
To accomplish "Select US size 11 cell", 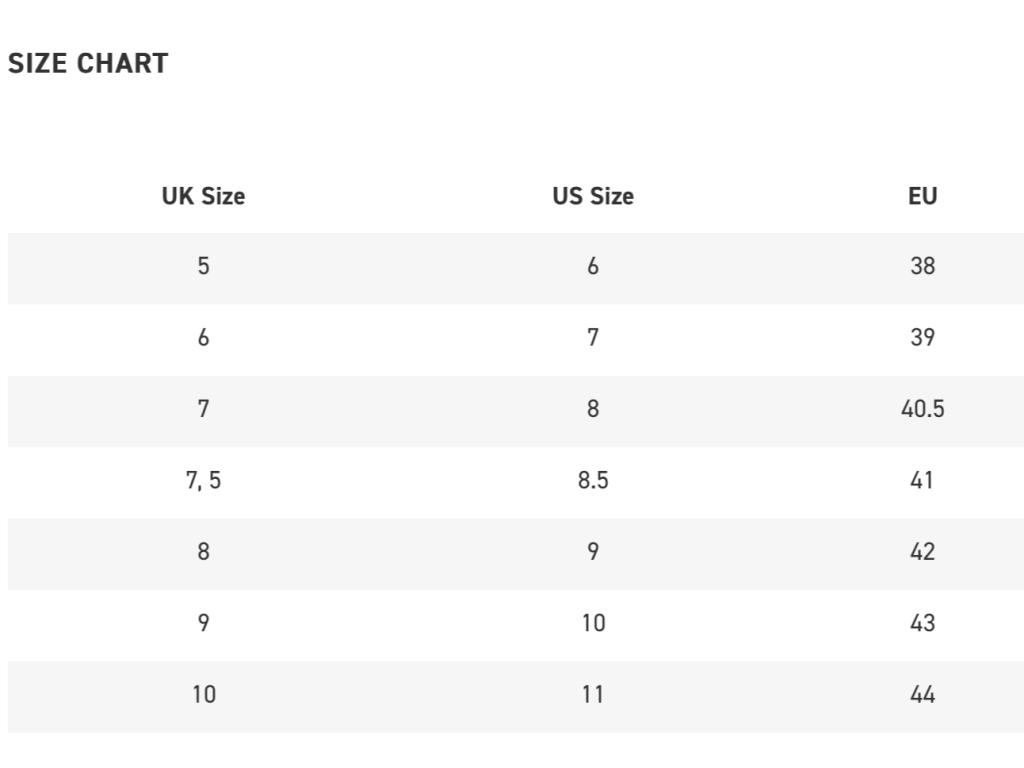I will tap(593, 694).
